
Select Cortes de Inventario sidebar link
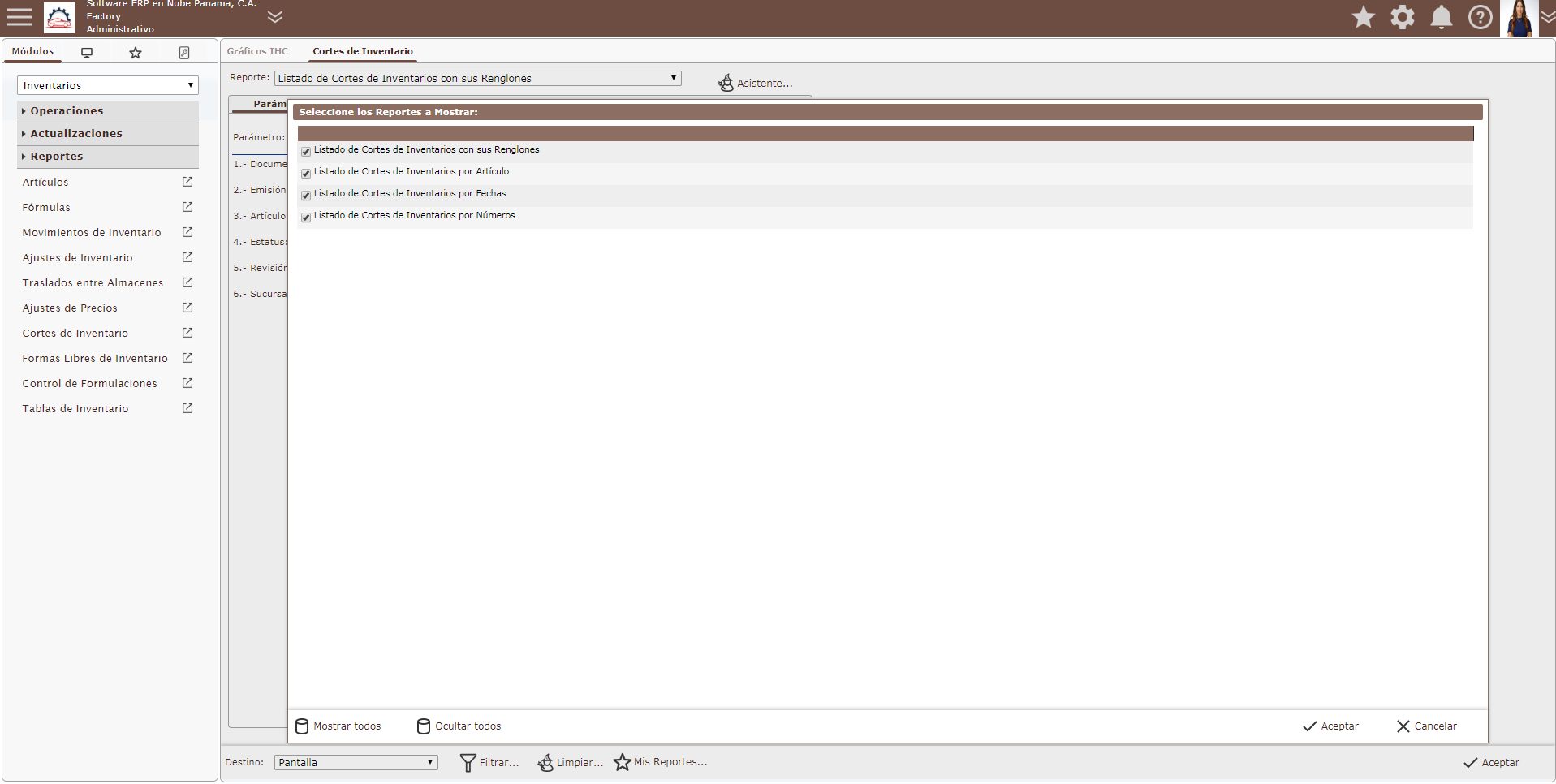(x=75, y=334)
